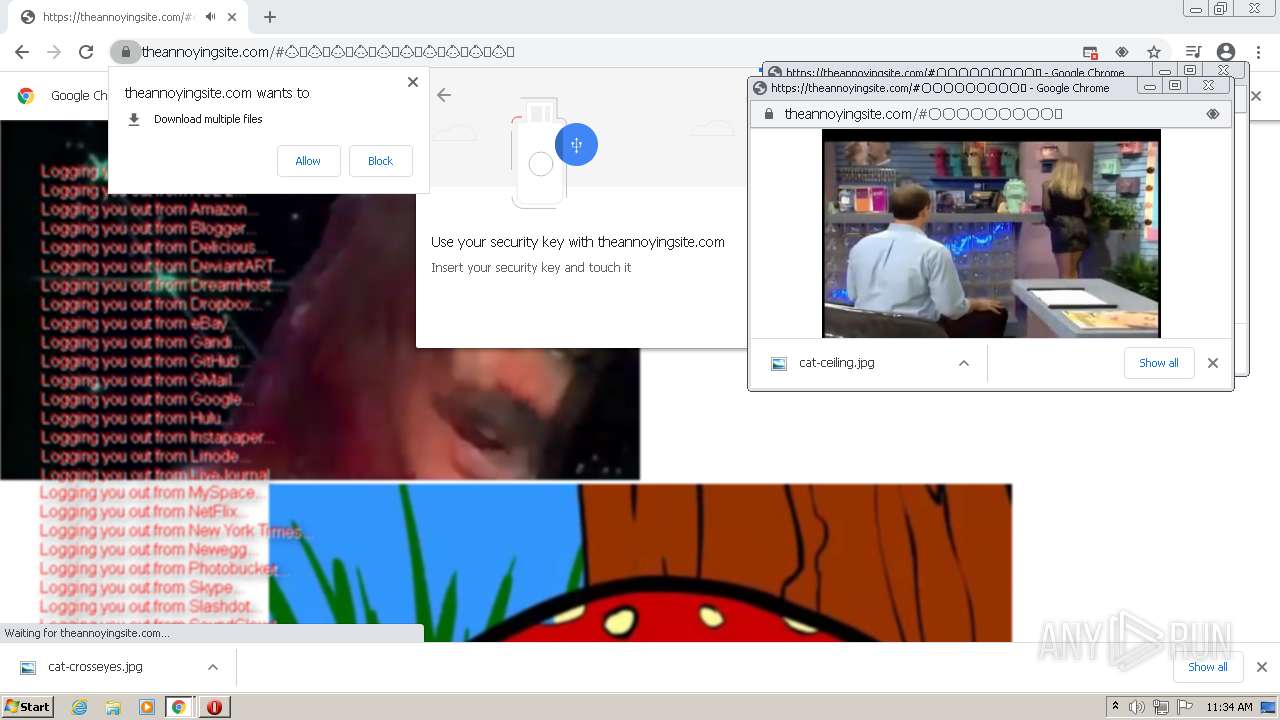Go back in the security key dialog
This screenshot has width=1280, height=720.
(x=444, y=95)
